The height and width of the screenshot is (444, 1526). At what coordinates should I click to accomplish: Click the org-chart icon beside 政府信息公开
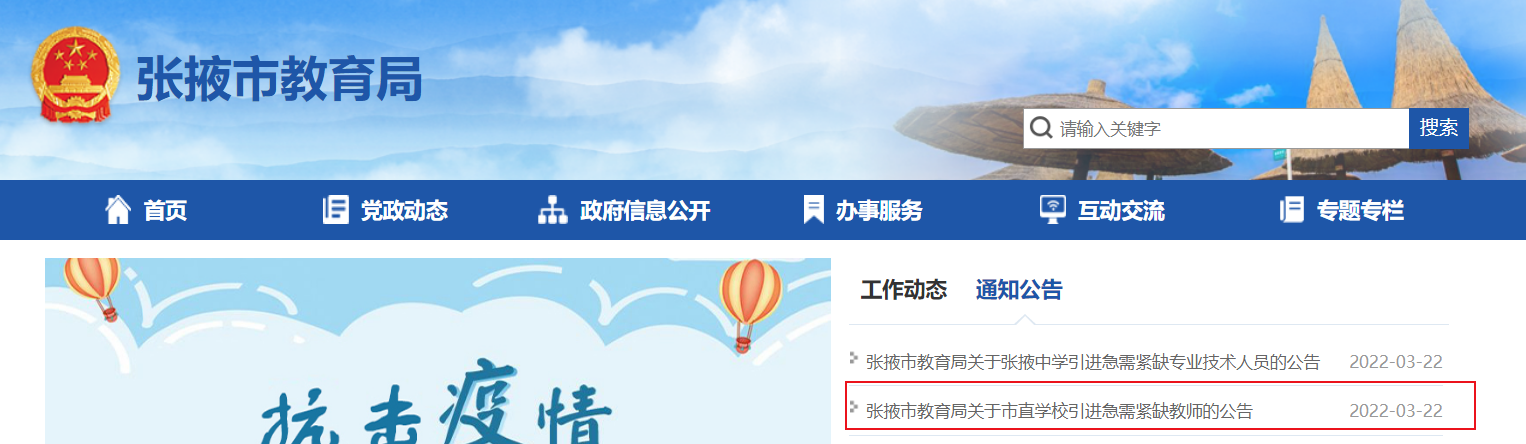click(552, 210)
